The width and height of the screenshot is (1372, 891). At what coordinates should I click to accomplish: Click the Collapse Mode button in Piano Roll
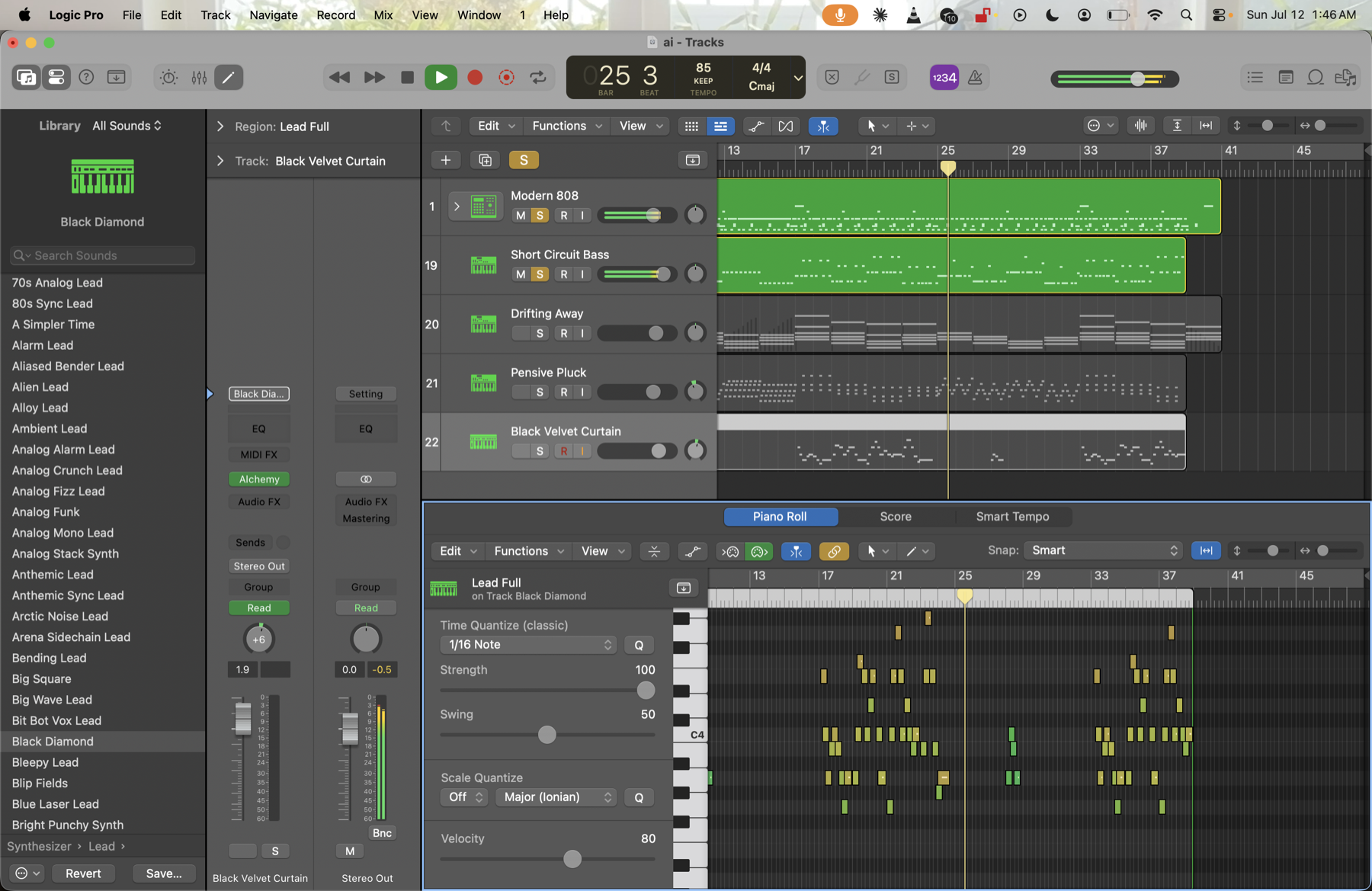[x=654, y=551]
